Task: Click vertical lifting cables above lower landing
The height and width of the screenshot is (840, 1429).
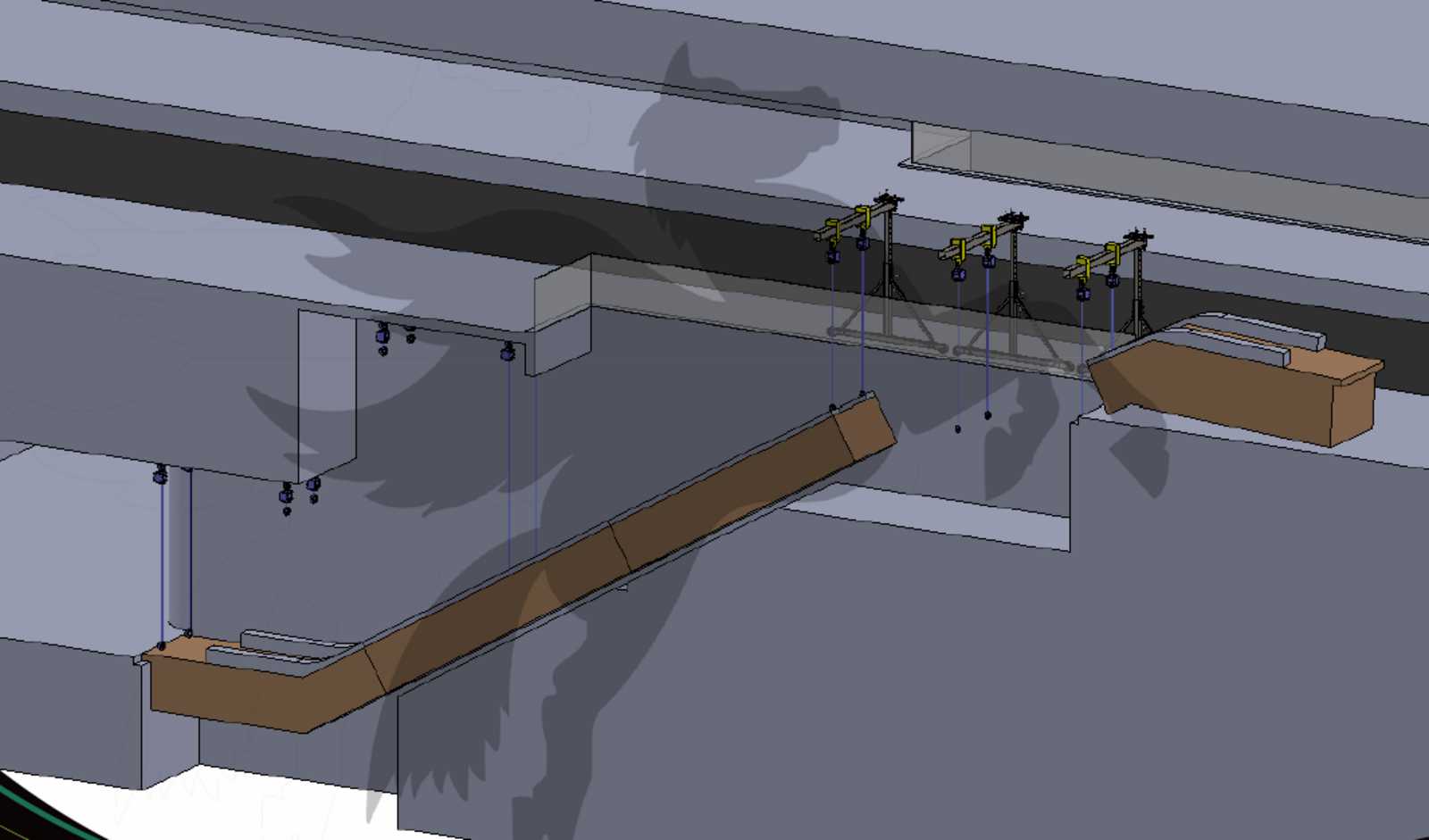Action: [x=174, y=553]
